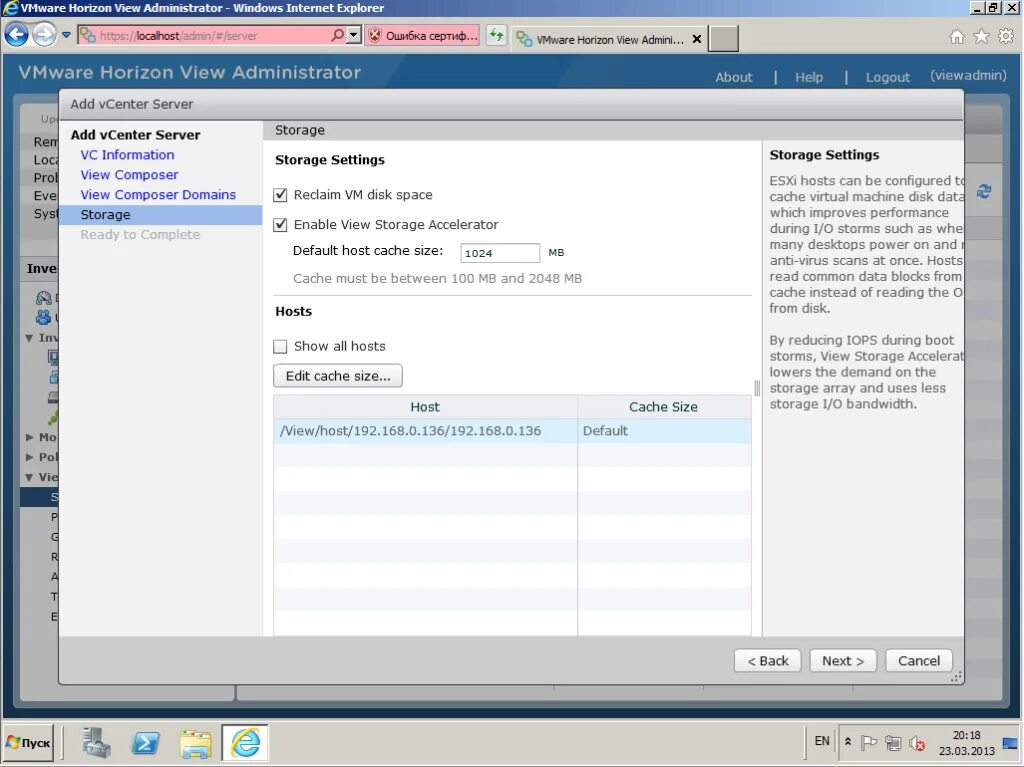Screen dimensions: 1024x767
Task: Launch PowerShell from the taskbar
Action: (x=146, y=743)
